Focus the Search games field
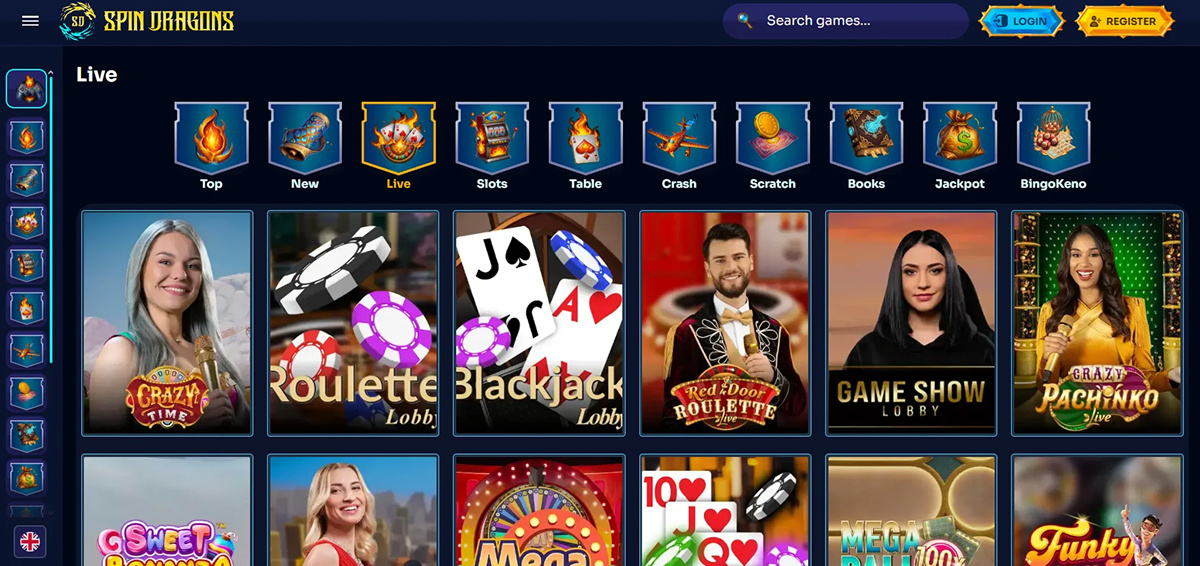This screenshot has height=566, width=1200. point(845,20)
